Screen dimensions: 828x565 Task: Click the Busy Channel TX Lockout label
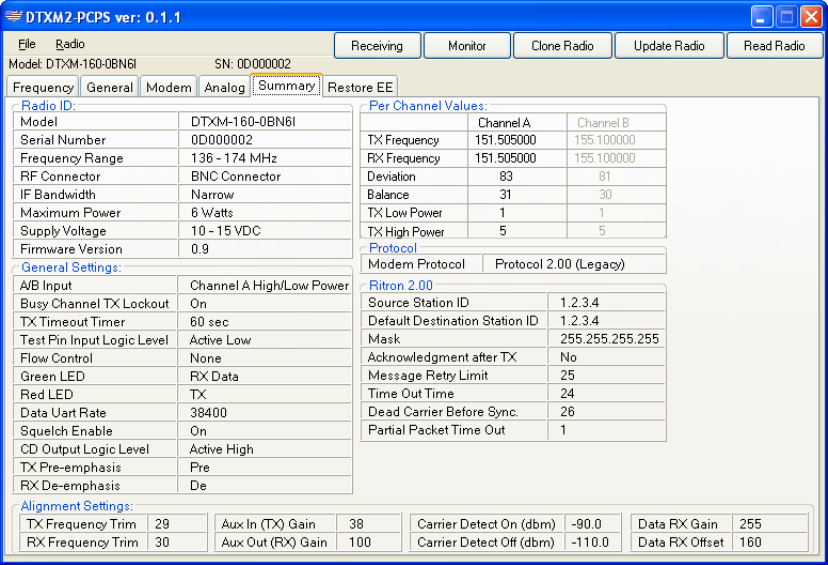(95, 304)
